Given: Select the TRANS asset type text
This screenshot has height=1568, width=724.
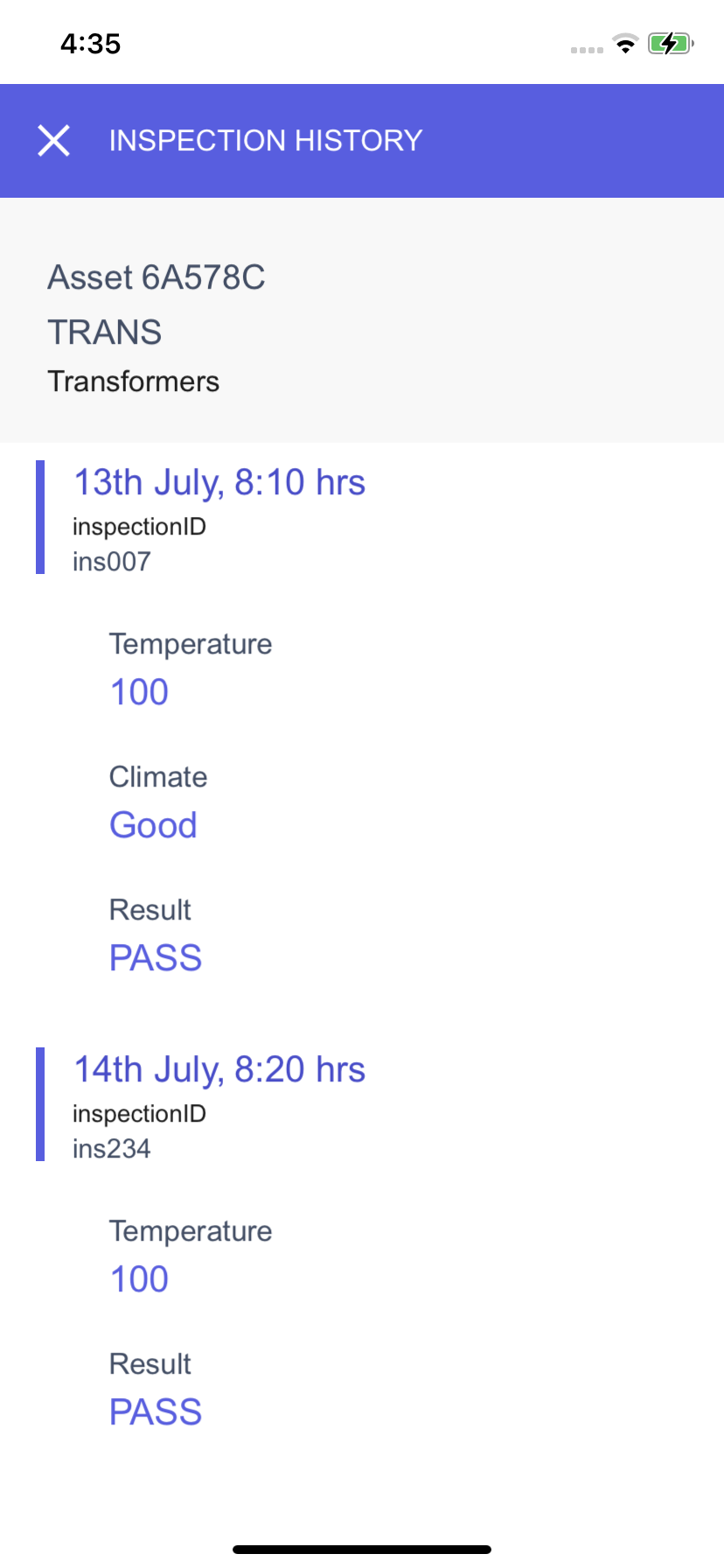Looking at the screenshot, I should point(105,332).
